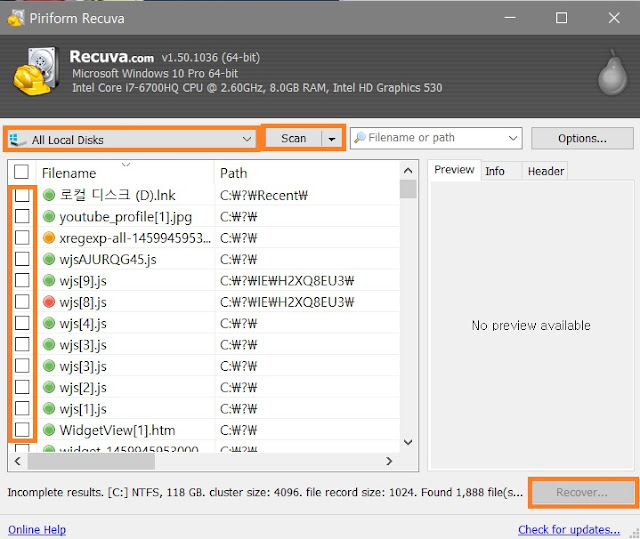
Task: Click the Recover button
Action: tap(582, 492)
